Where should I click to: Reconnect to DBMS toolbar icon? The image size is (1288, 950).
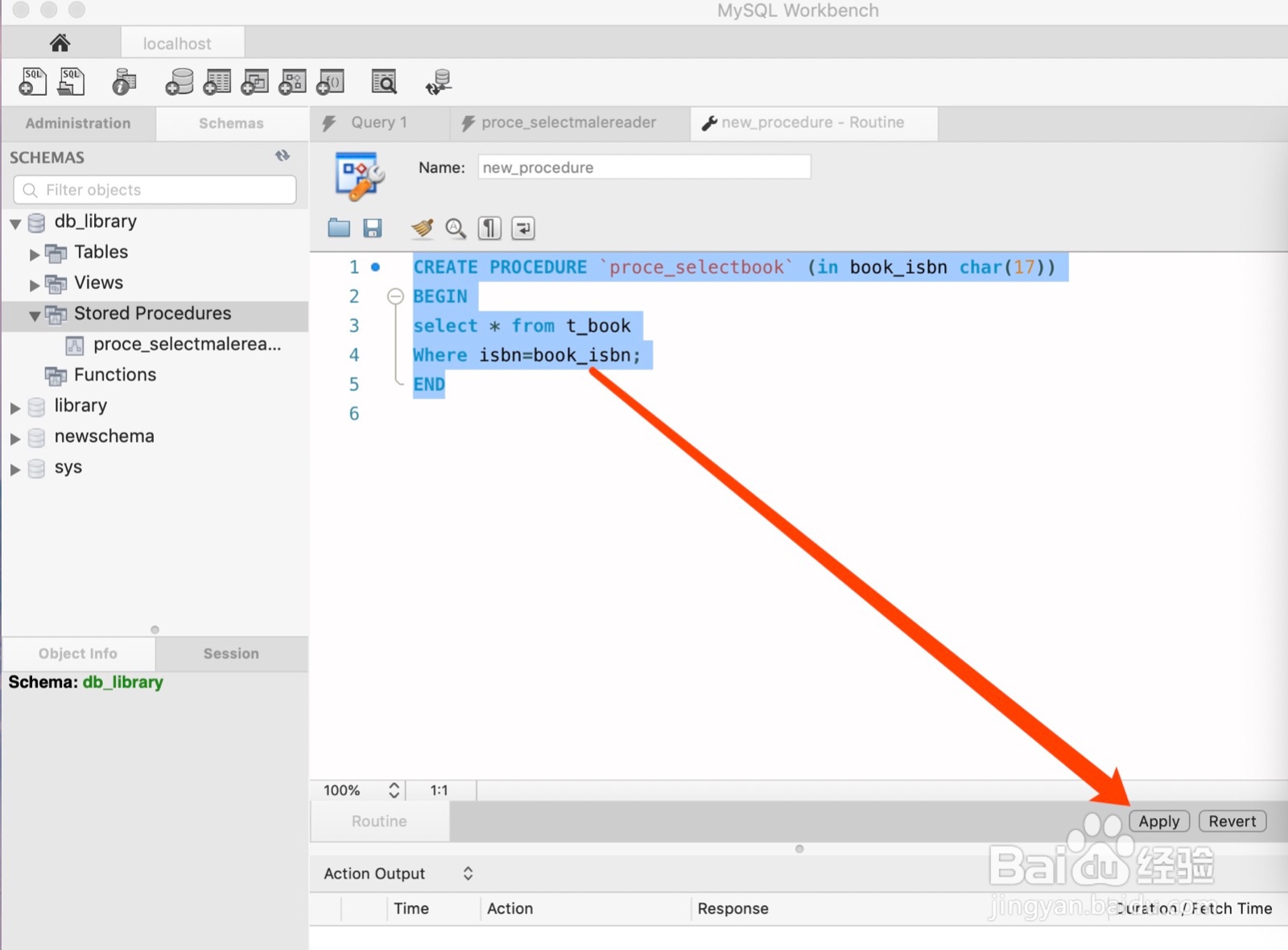coord(439,81)
